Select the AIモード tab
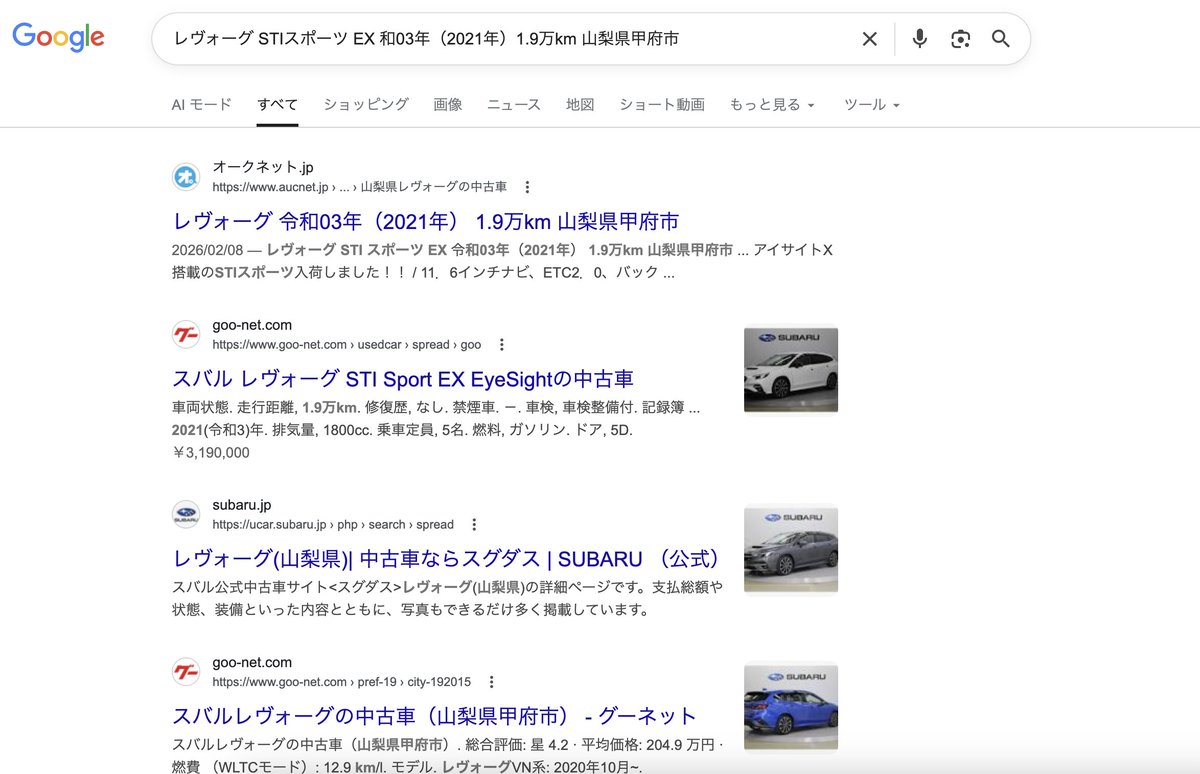The image size is (1200, 774). [202, 103]
